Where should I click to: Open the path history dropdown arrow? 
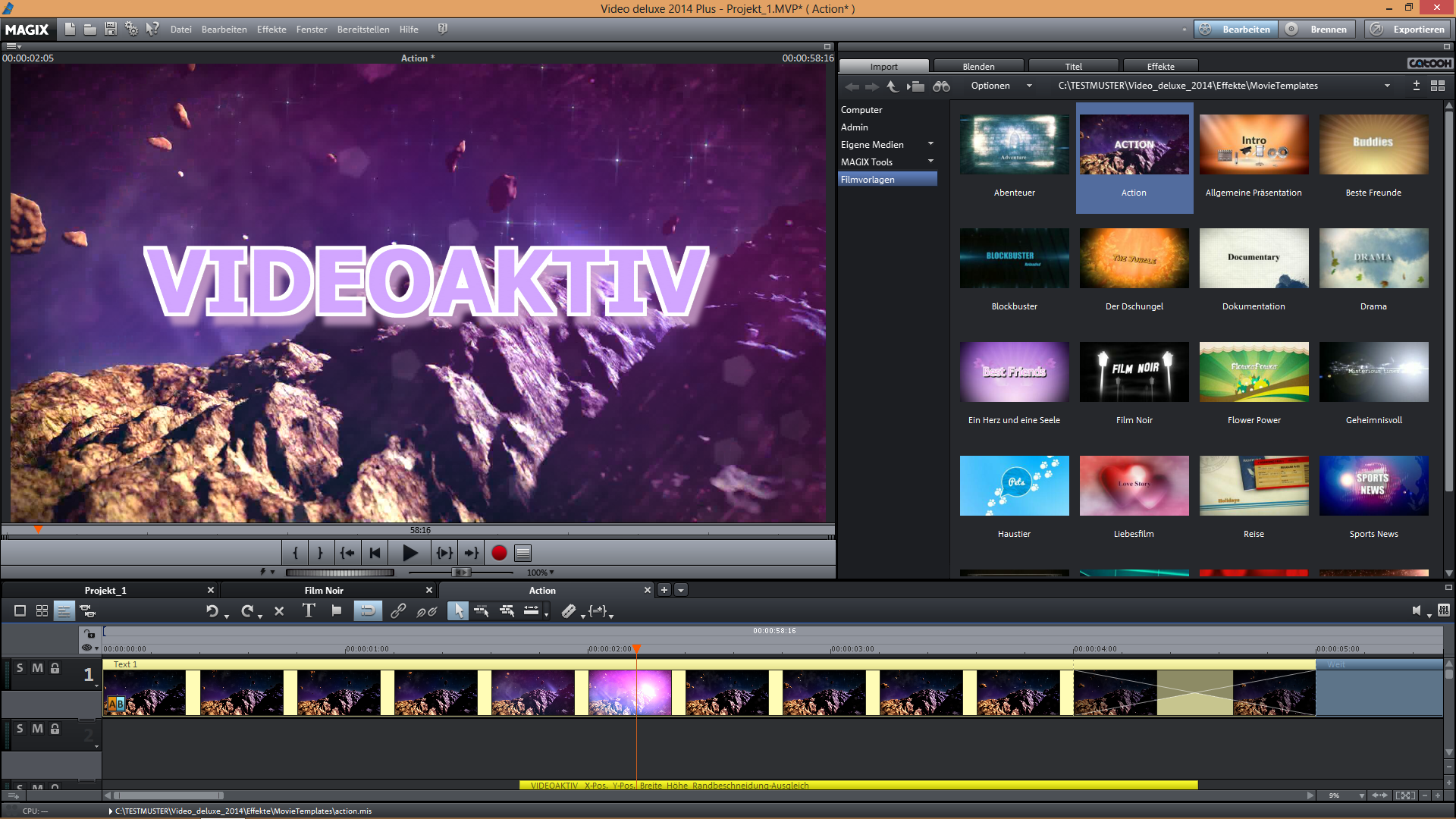(x=1387, y=86)
